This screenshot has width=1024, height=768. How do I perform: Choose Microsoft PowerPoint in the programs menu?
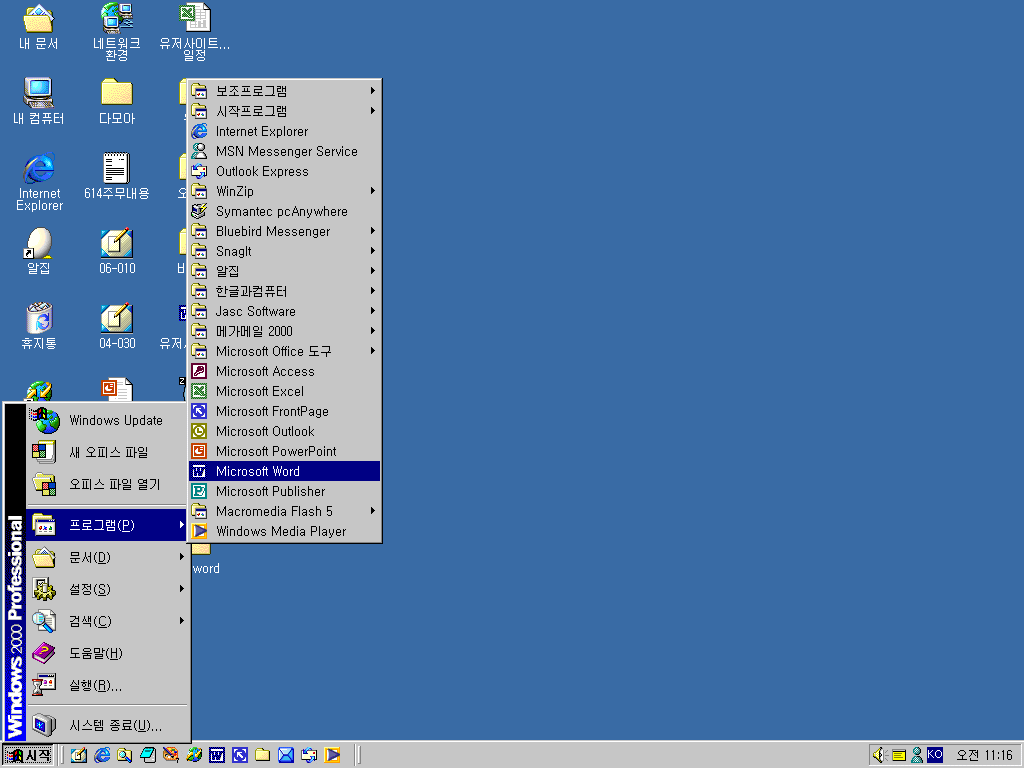click(284, 451)
